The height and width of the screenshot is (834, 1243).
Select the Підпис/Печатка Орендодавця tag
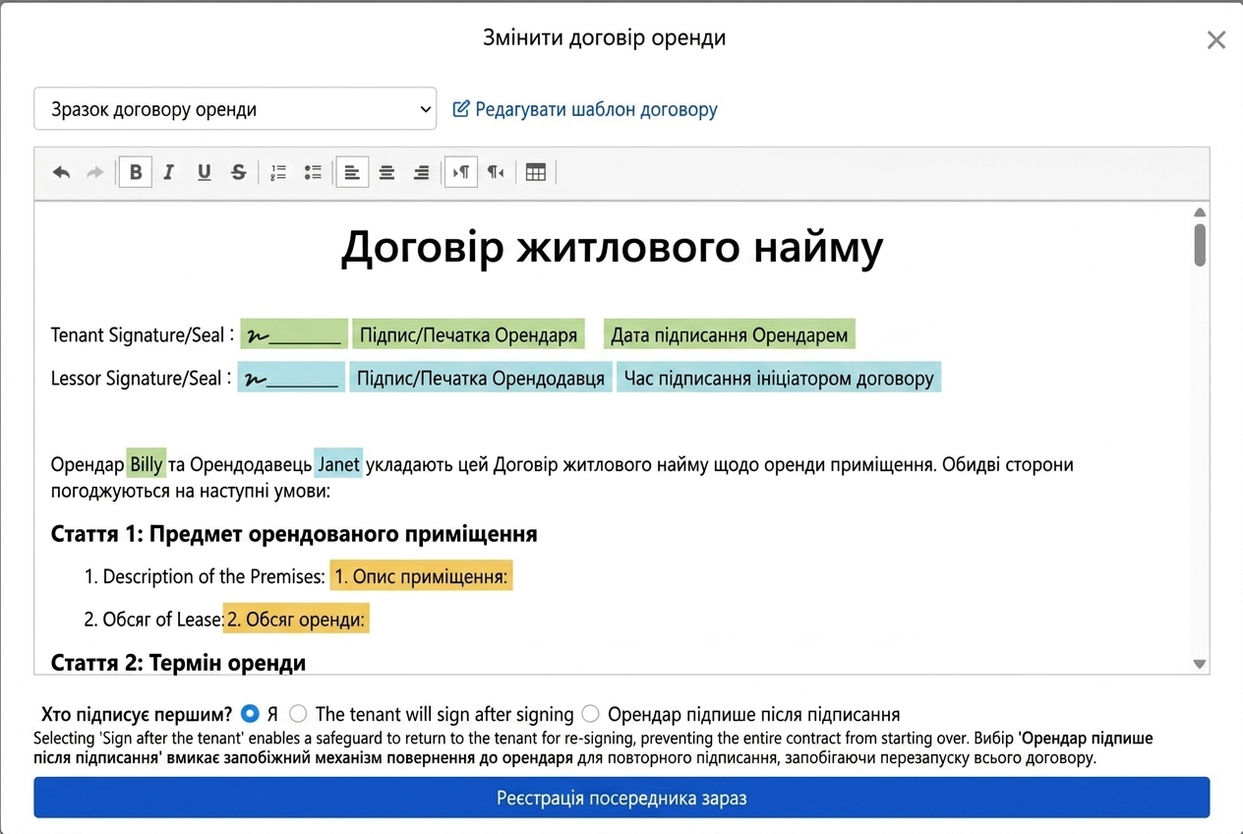click(x=481, y=378)
